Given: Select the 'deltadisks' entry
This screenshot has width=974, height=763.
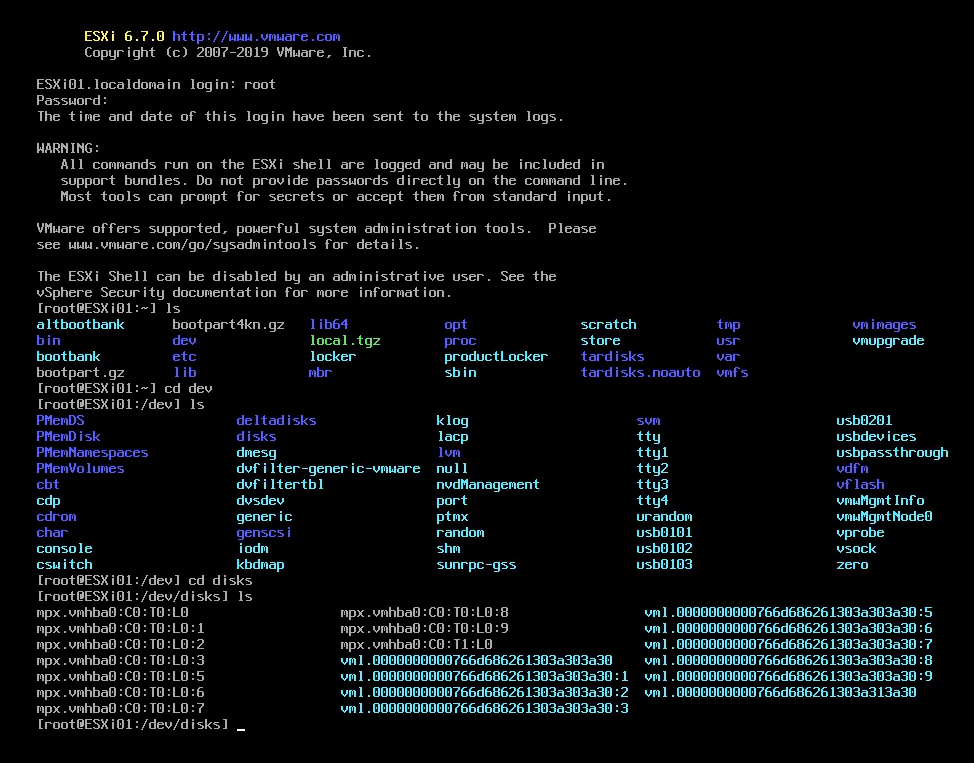Looking at the screenshot, I should (276, 421).
